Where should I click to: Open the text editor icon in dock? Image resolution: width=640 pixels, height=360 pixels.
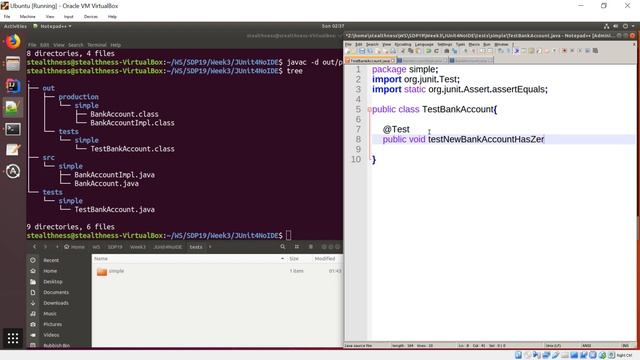point(13,150)
